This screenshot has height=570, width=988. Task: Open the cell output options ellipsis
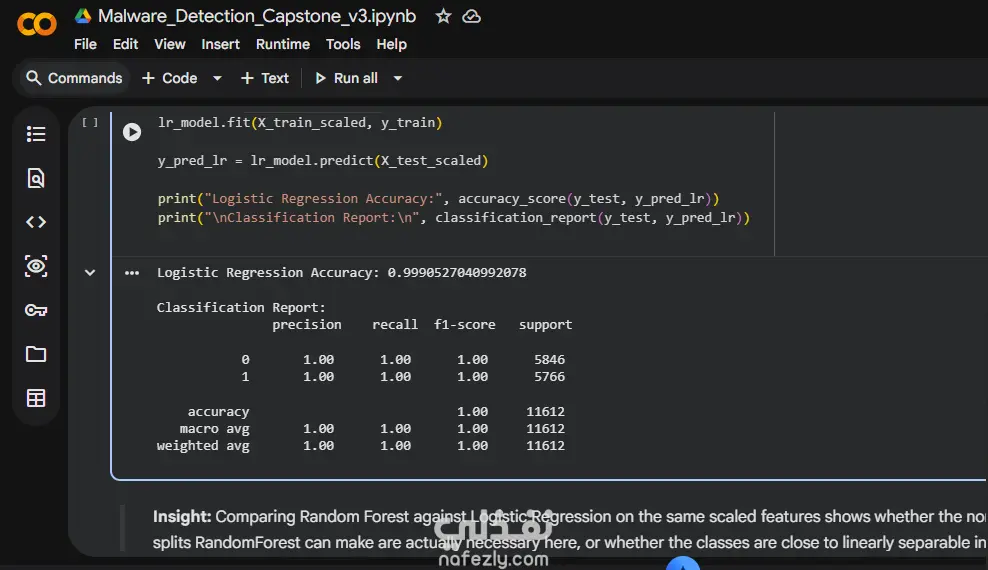(132, 273)
